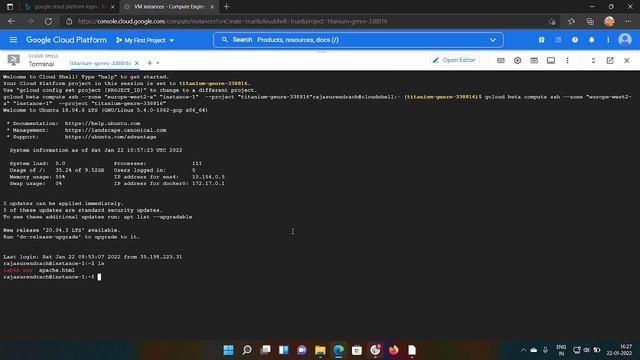Open the browser settings and more menu

point(628,21)
